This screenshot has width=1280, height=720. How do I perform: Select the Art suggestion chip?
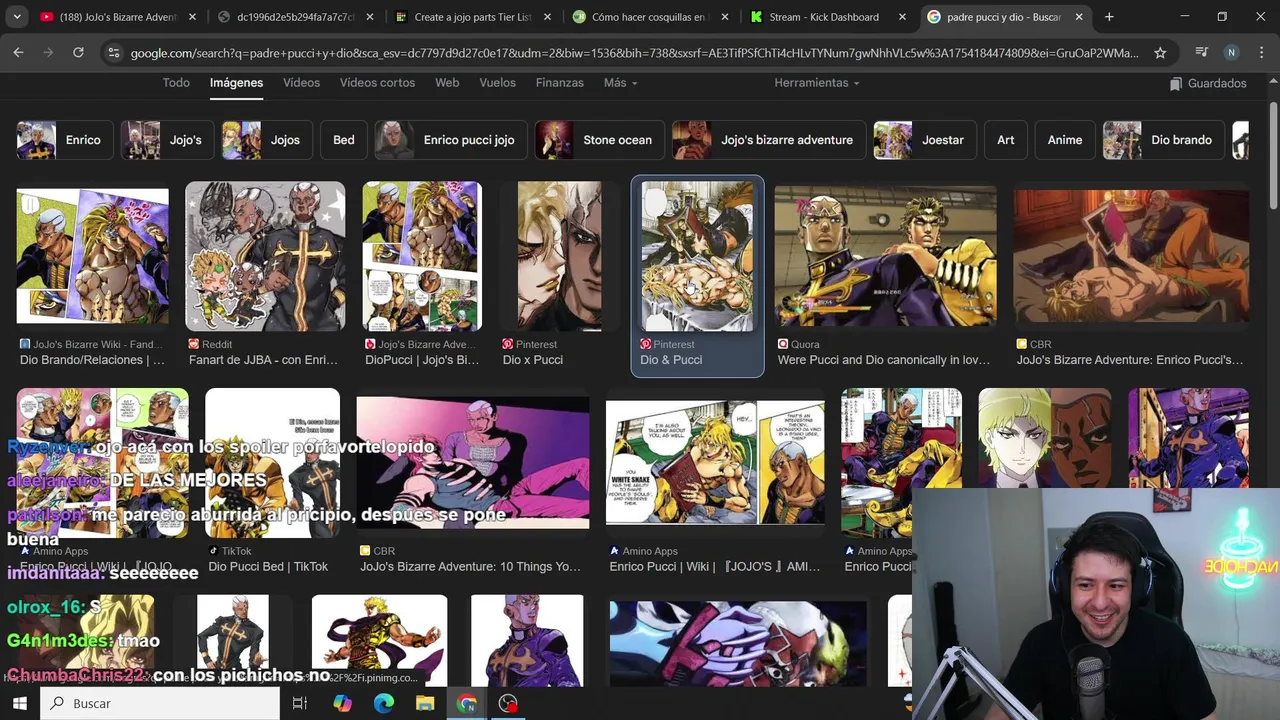click(1005, 140)
